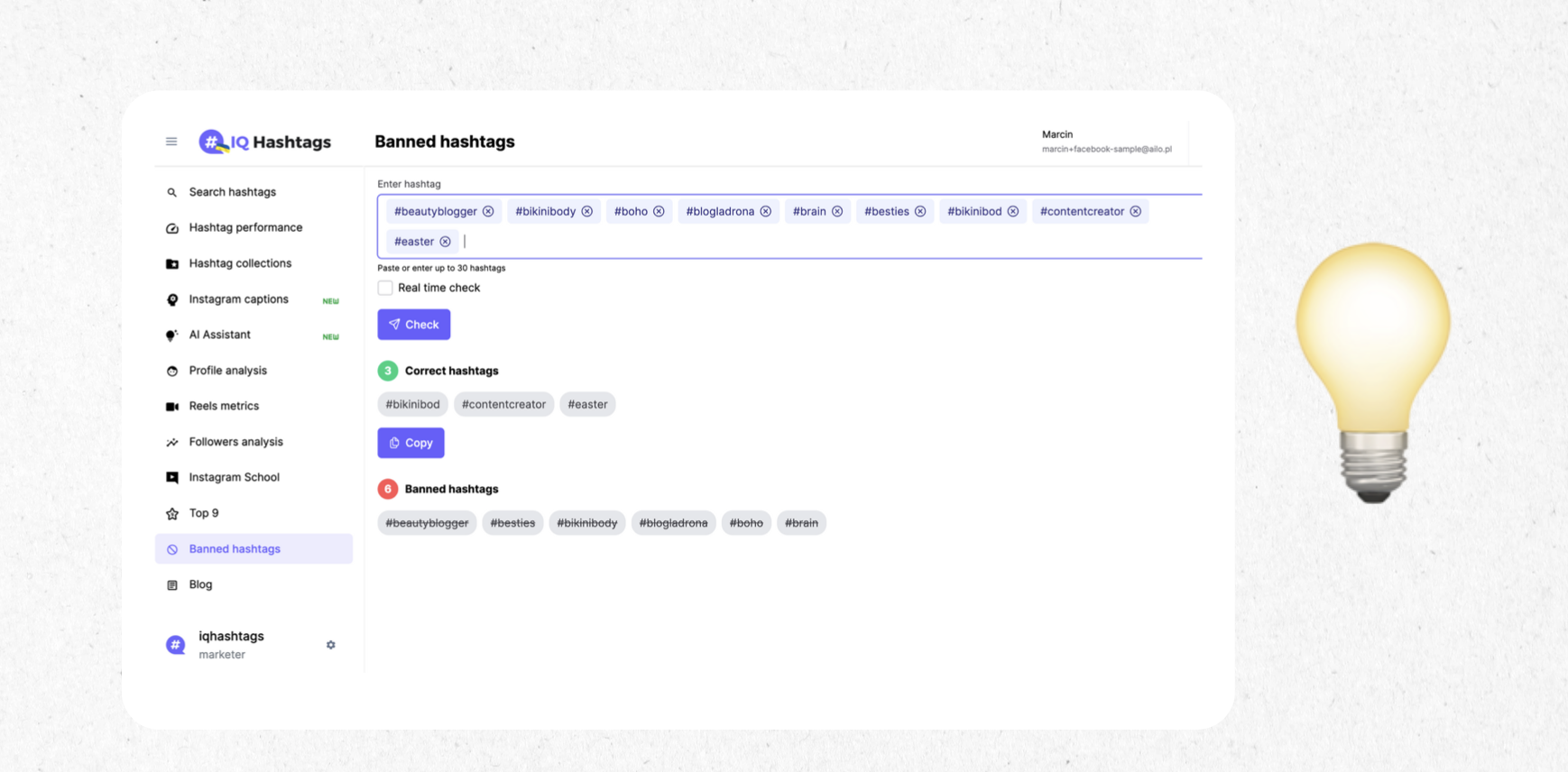Click the correct #bikinibod chip

(x=412, y=404)
